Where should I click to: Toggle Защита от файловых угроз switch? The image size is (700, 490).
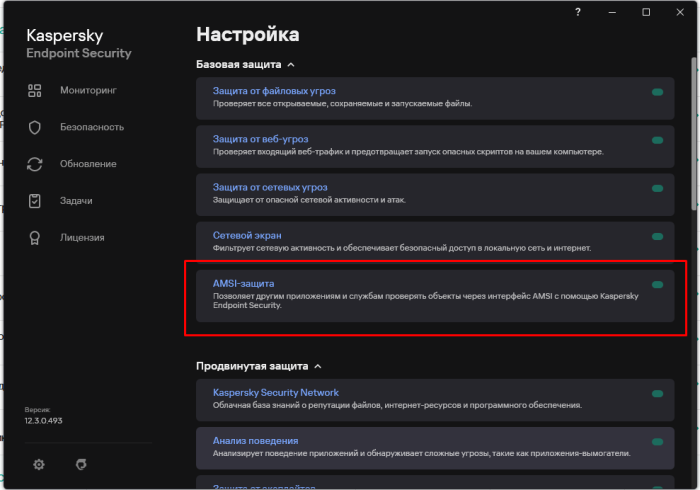click(657, 92)
